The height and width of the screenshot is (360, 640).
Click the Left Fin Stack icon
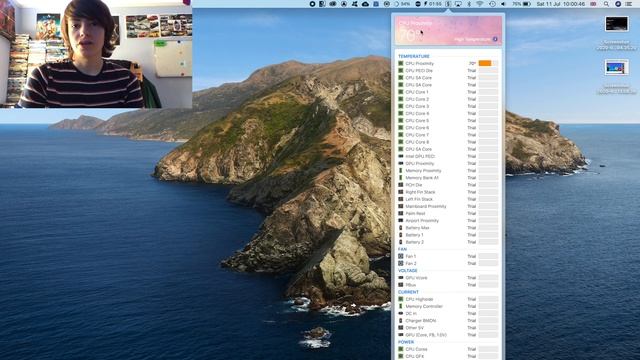point(401,199)
